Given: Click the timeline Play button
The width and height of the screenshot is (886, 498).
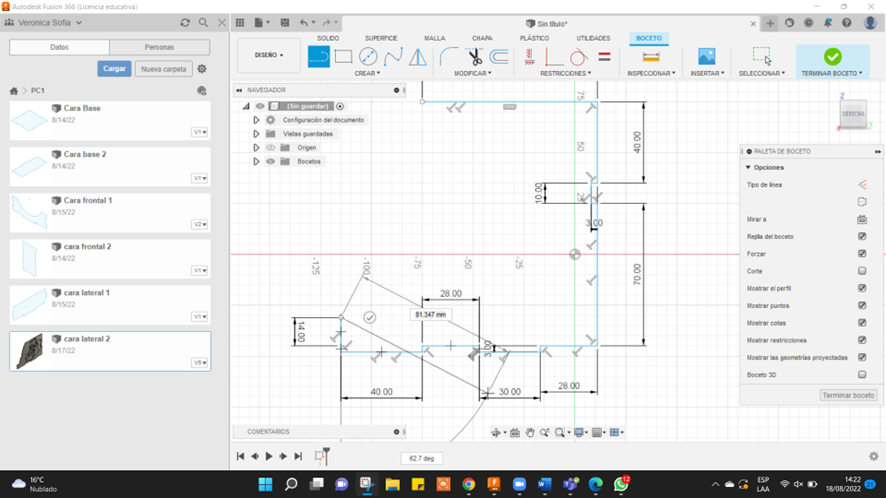Looking at the screenshot, I should tap(269, 456).
